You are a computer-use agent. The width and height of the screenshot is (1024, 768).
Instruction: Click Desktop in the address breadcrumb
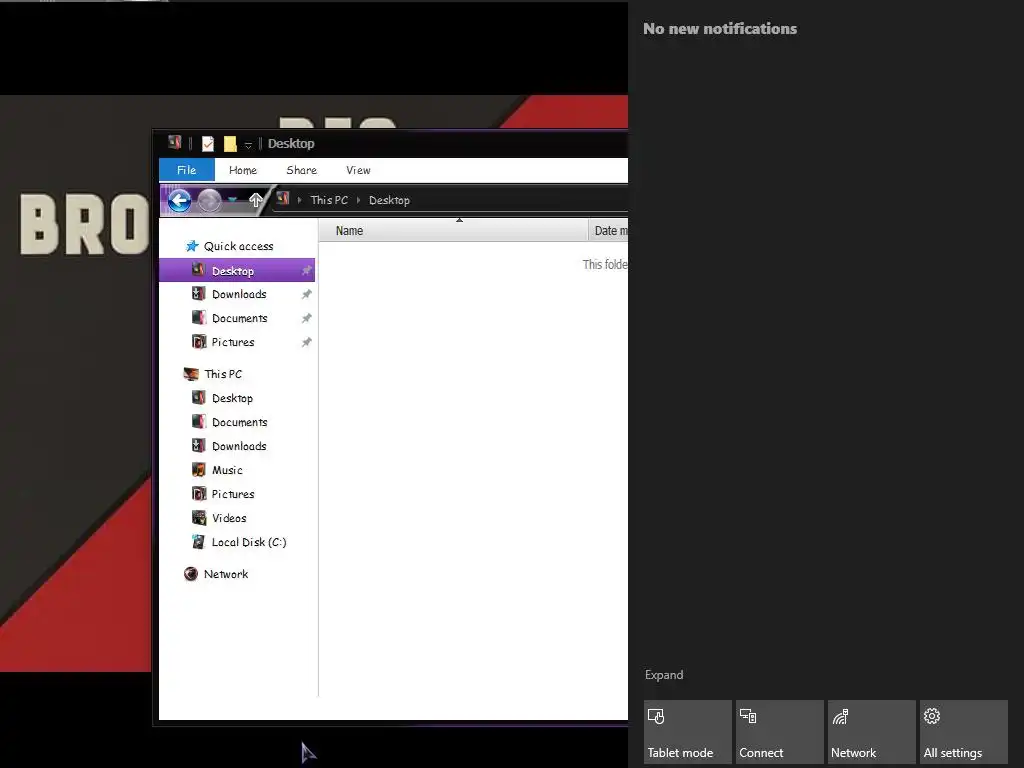tap(389, 200)
